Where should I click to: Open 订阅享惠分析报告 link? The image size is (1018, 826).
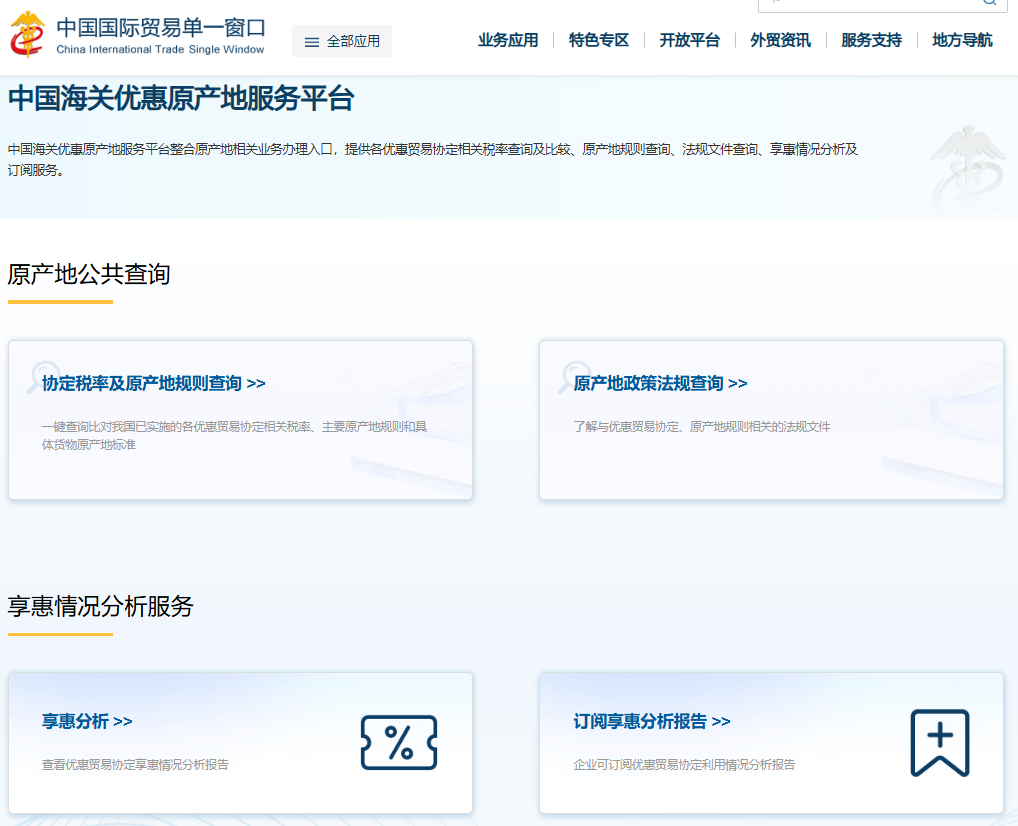(652, 721)
